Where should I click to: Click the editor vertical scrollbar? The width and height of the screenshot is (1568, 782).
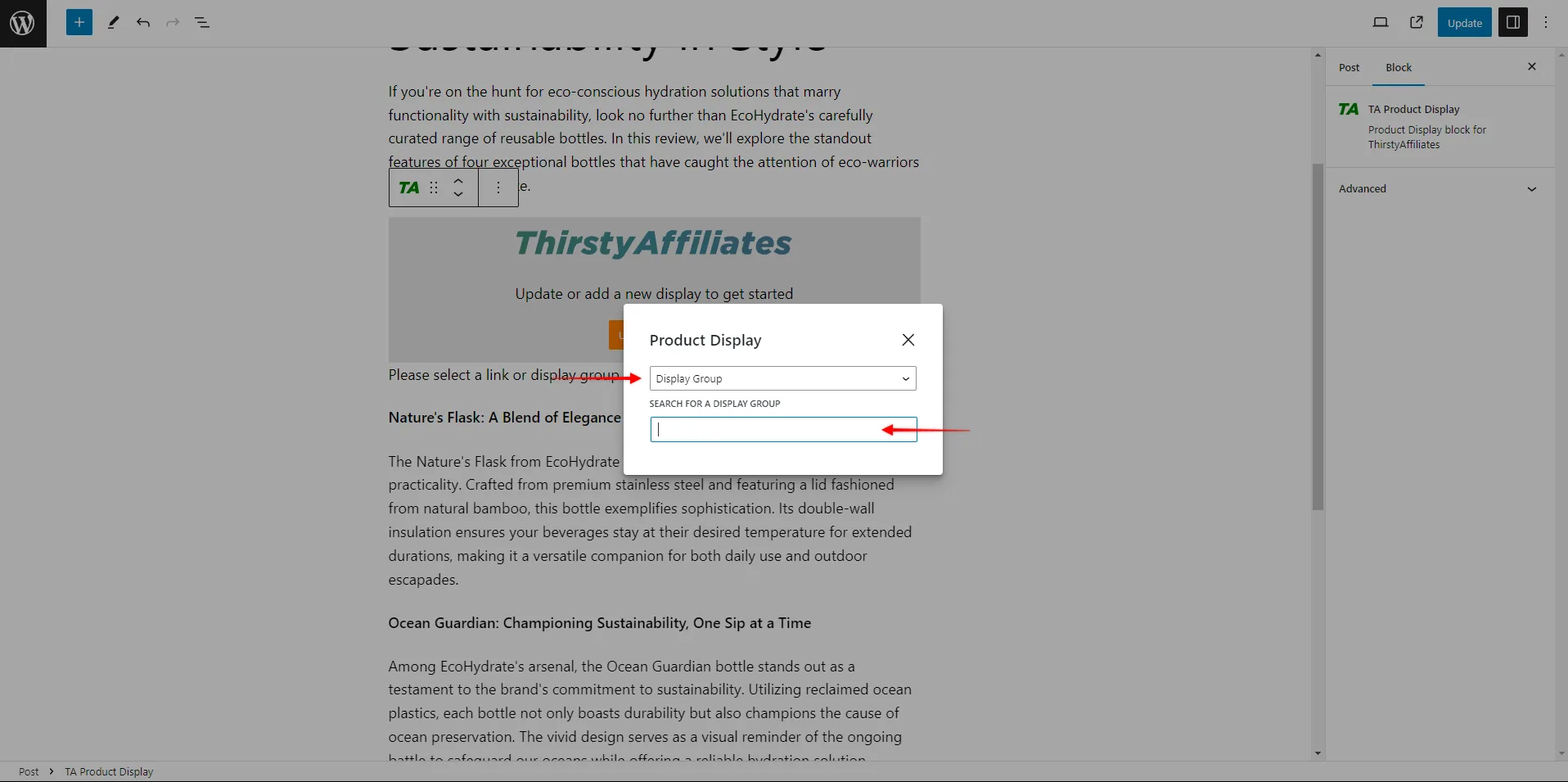pyautogui.click(x=1318, y=336)
